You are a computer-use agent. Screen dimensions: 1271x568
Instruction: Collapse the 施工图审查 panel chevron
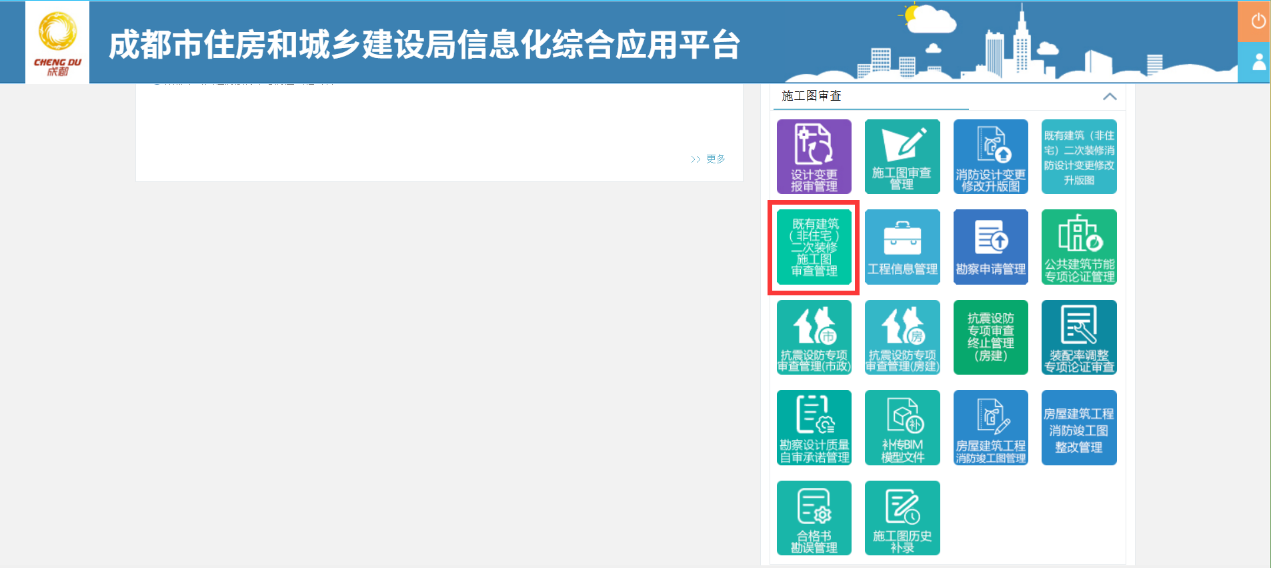1109,97
